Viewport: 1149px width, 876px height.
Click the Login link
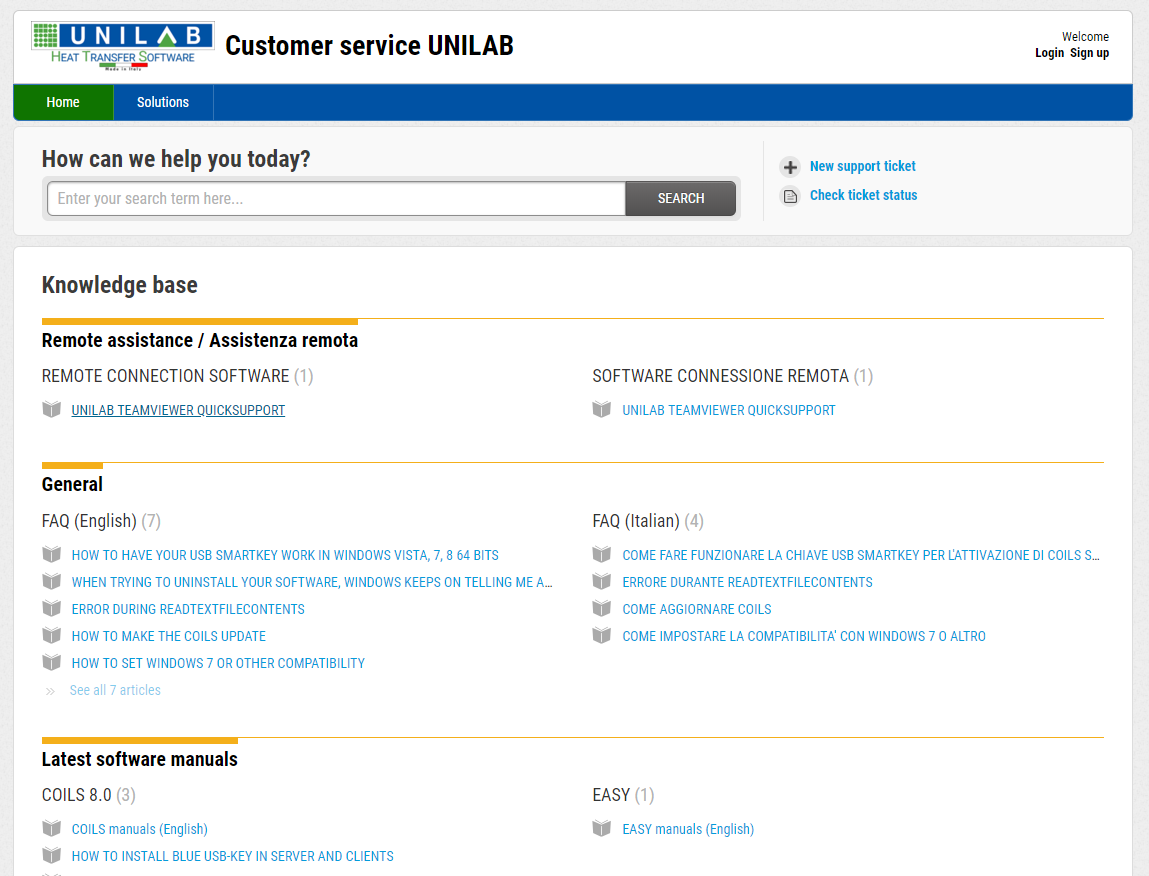(1049, 53)
